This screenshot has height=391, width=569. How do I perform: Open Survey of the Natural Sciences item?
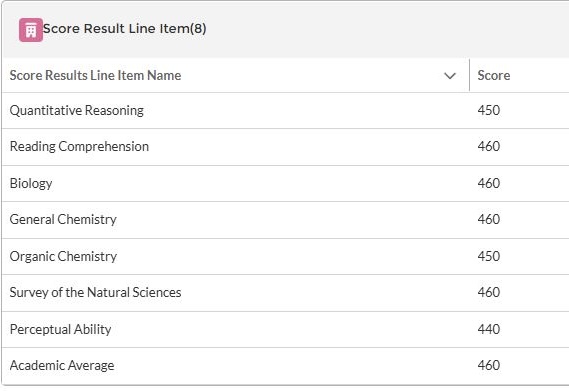click(x=95, y=292)
